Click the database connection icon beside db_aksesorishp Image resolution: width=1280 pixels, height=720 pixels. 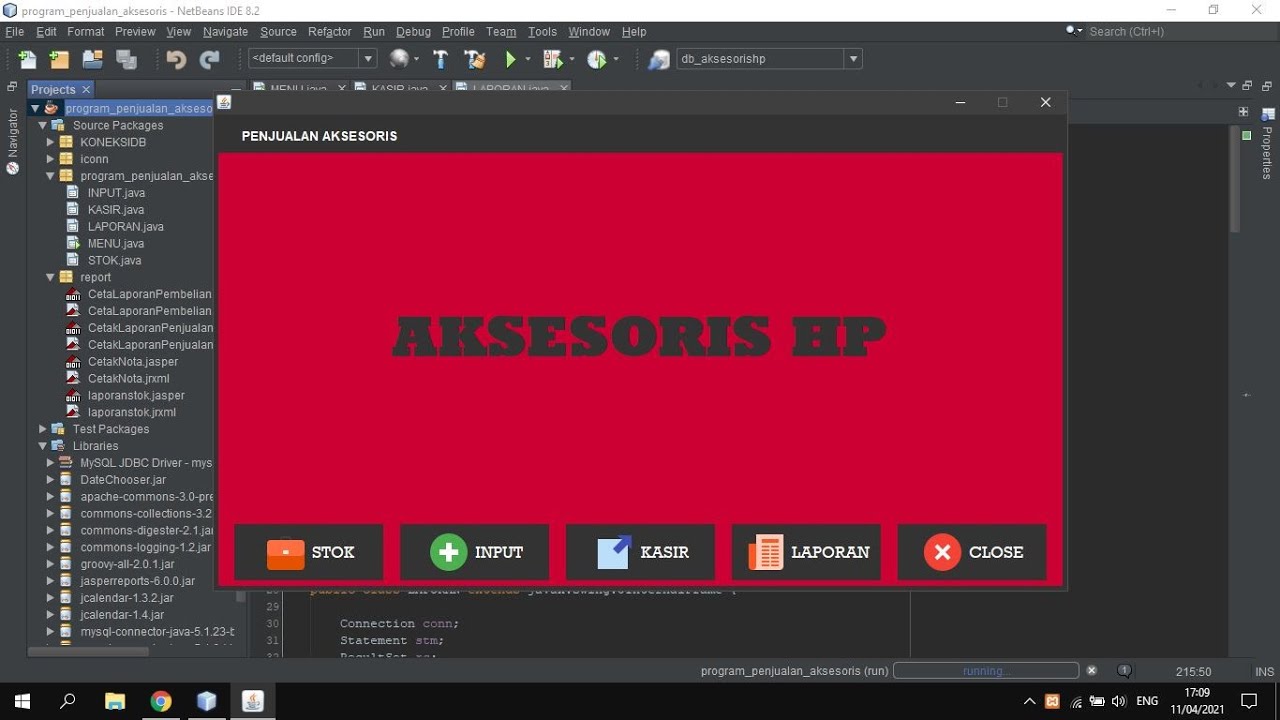pyautogui.click(x=658, y=59)
